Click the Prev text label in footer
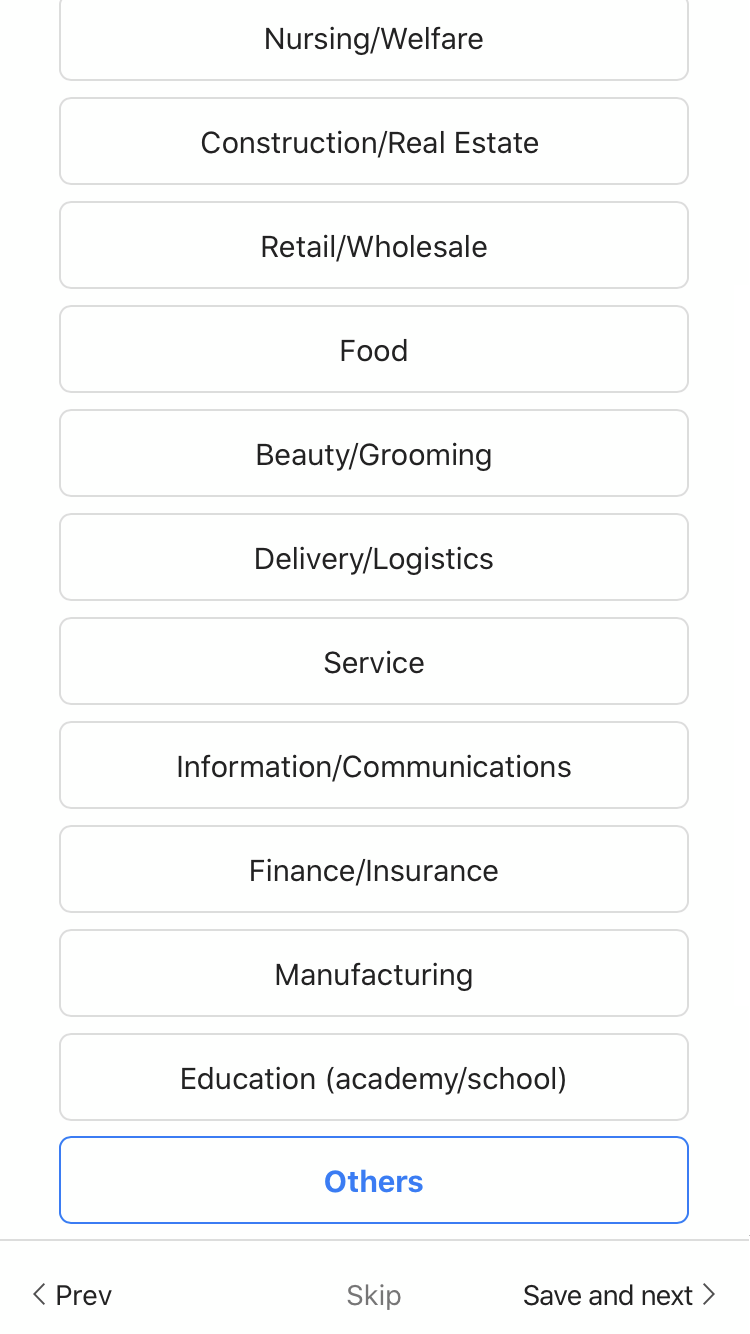Viewport: 750px width, 1334px height. (x=84, y=1295)
